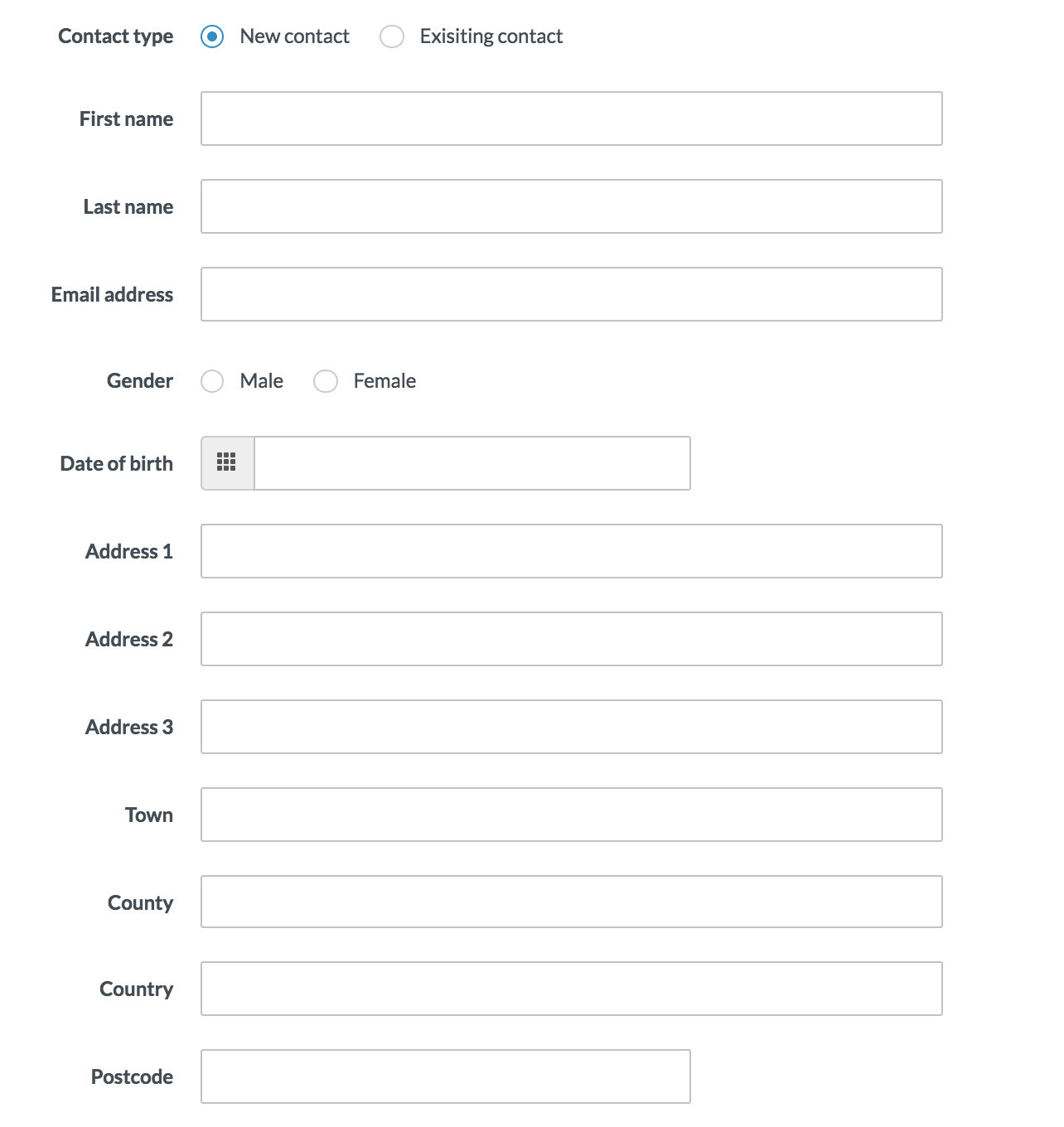Image resolution: width=1064 pixels, height=1127 pixels.
Task: Click the Address 2 text box
Action: [x=571, y=639]
